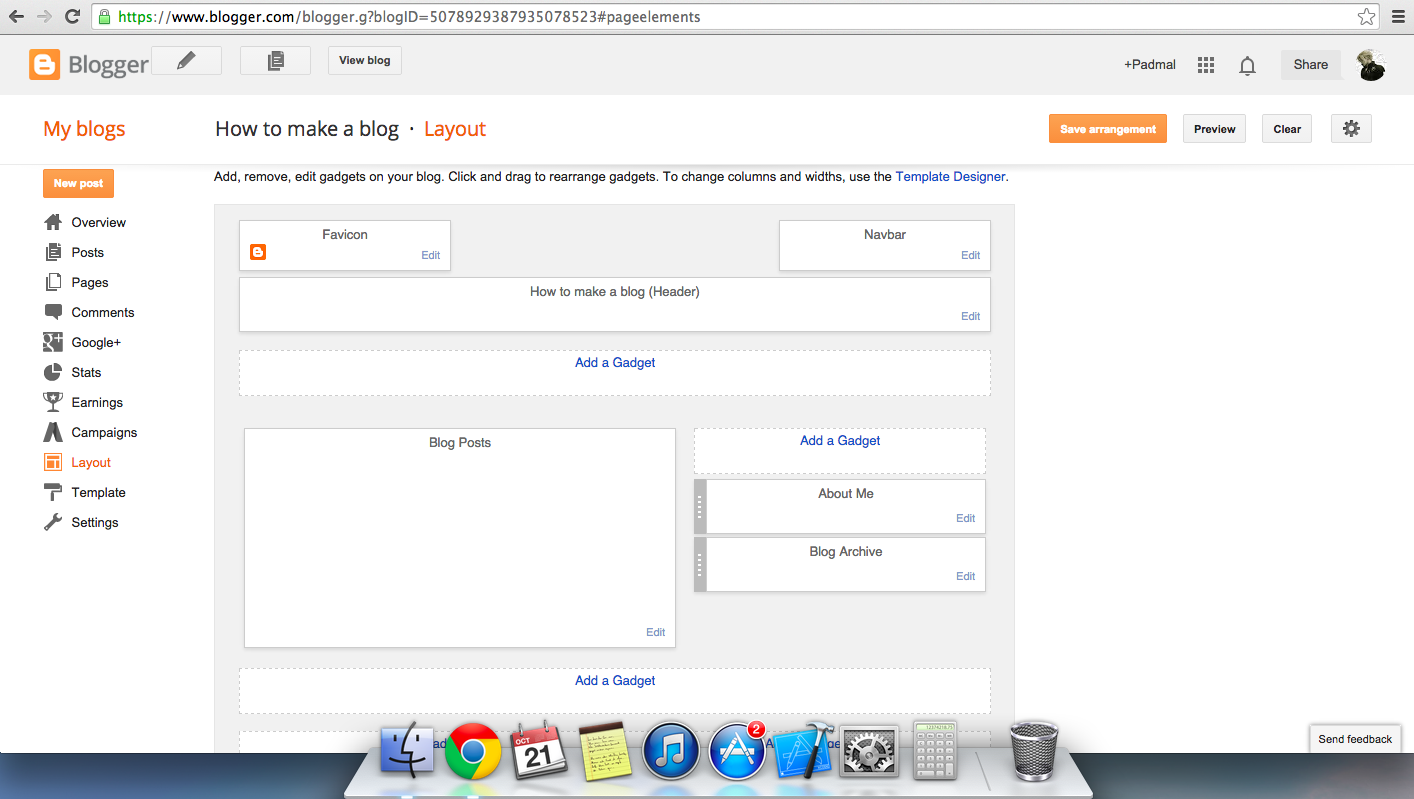Select Campaigns in the sidebar
1414x799 pixels.
90,433
